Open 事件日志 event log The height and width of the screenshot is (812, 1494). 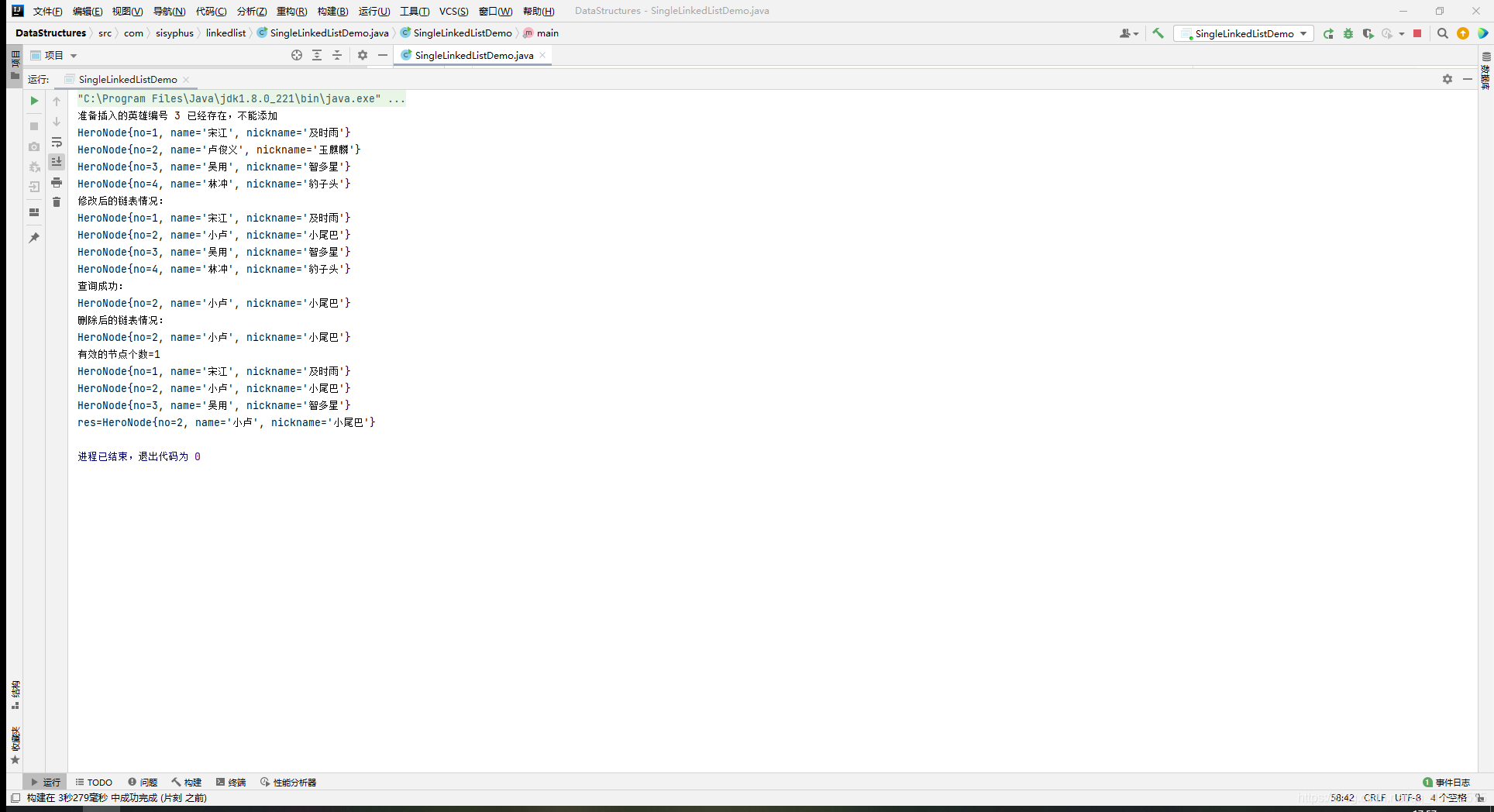tap(1446, 782)
